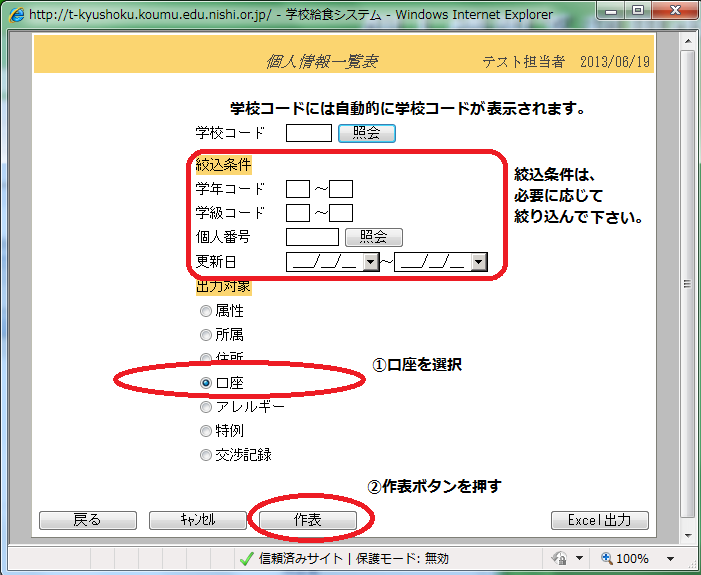
Task: Click the 学年コード end input field
Action: click(341, 189)
